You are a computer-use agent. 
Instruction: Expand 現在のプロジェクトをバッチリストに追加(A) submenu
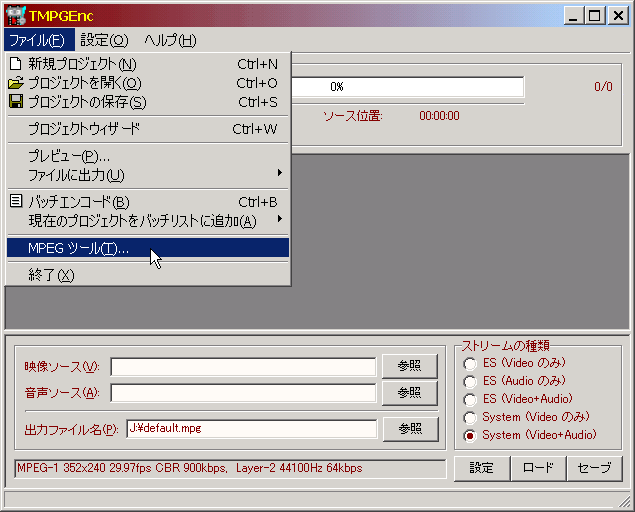(148, 221)
